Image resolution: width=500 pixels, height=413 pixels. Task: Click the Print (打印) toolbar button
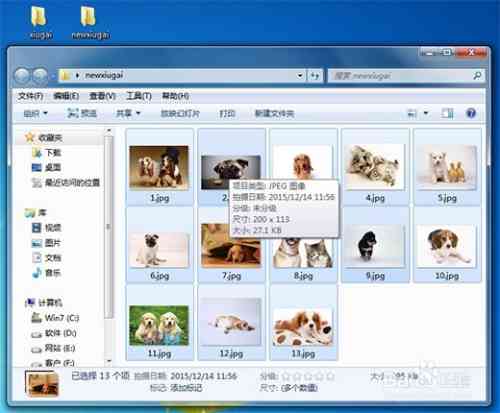(227, 114)
